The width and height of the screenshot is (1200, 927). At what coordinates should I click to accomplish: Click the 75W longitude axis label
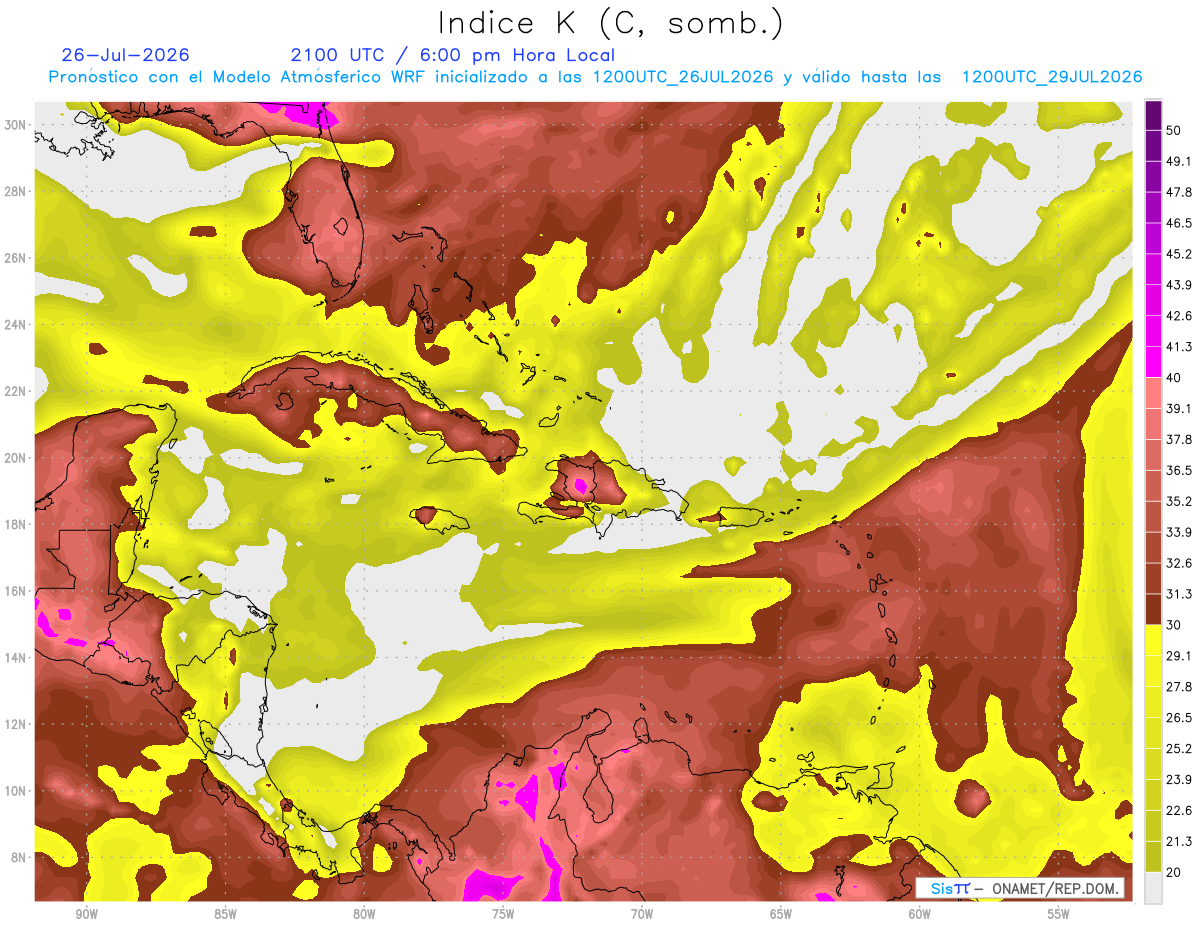[x=503, y=914]
